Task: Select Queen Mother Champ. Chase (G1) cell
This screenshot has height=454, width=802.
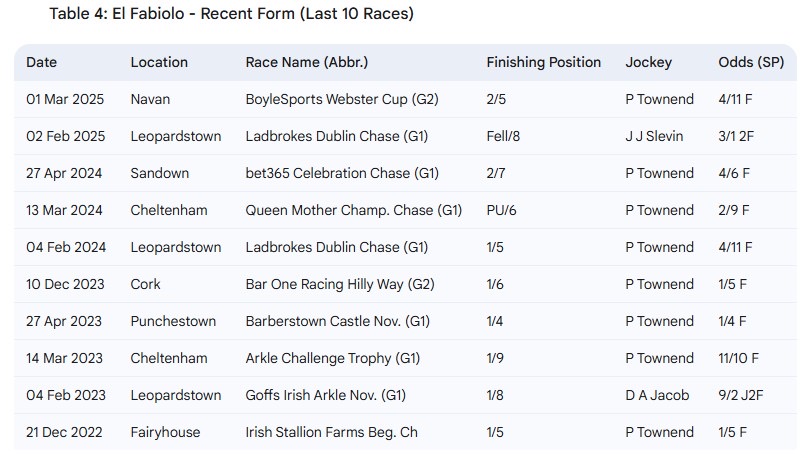Action: click(354, 210)
